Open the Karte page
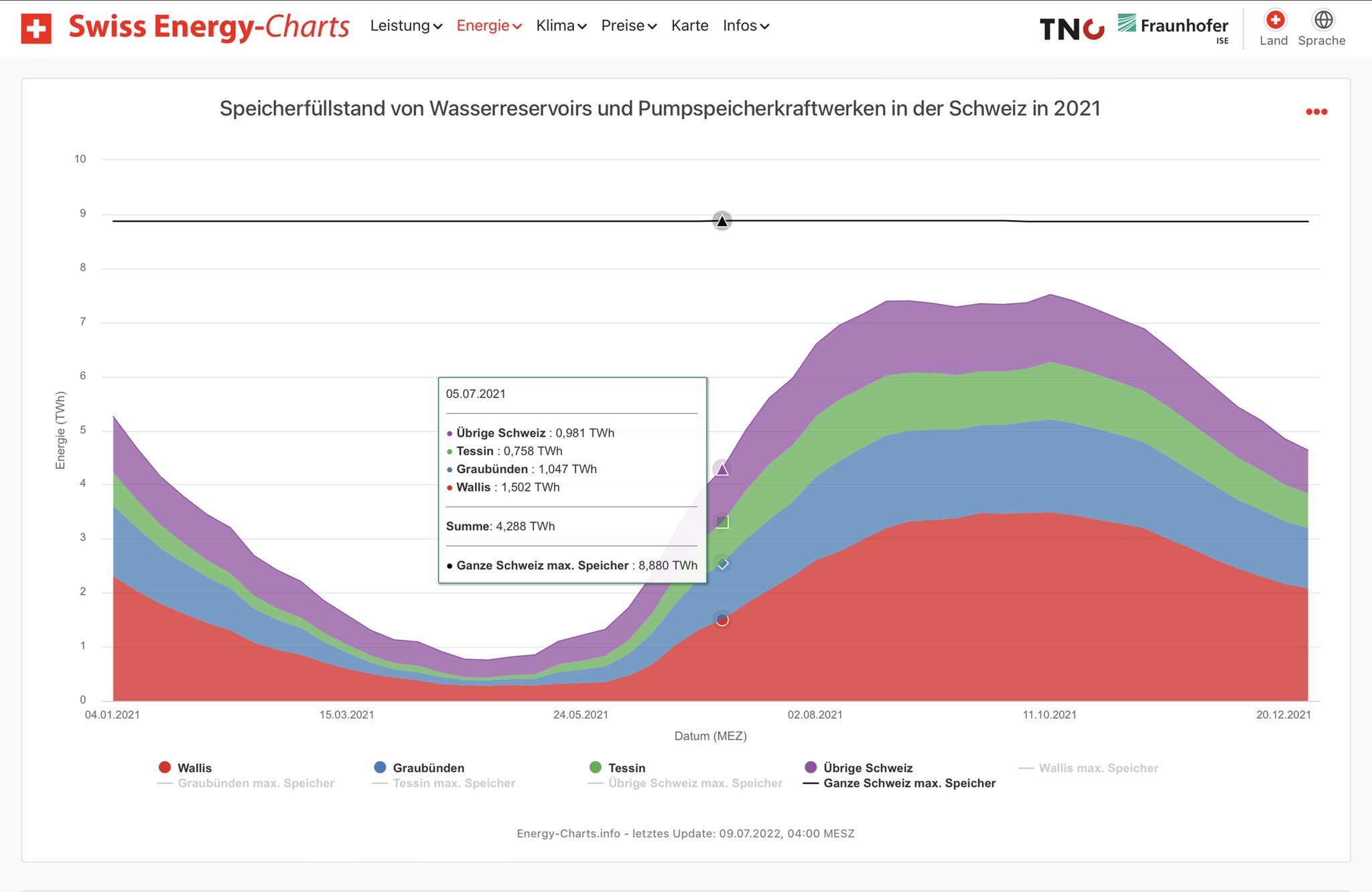Image resolution: width=1372 pixels, height=892 pixels. tap(690, 25)
